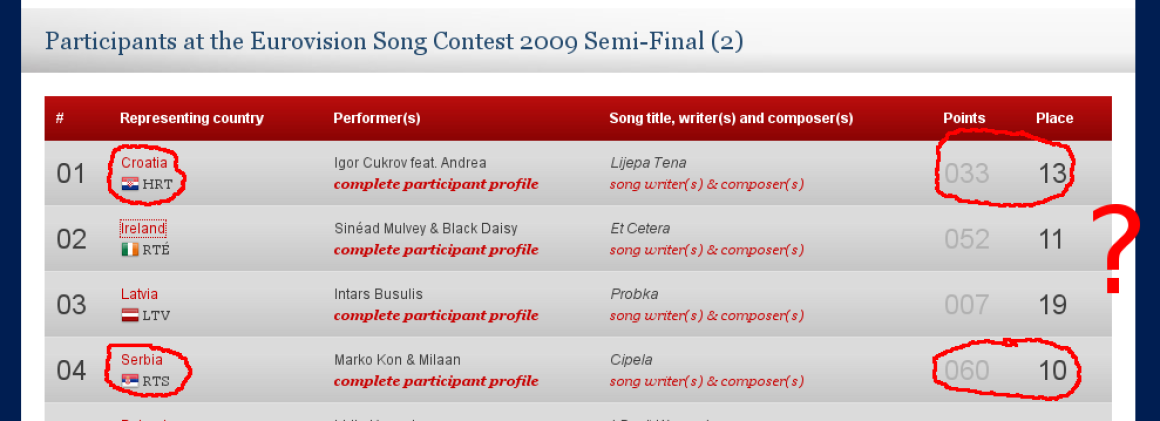This screenshot has height=421, width=1160.
Task: View Sinéad Mulvey's complete participant profile
Action: coord(436,250)
